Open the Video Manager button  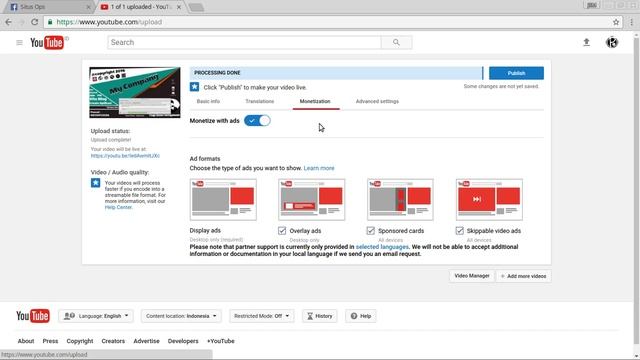[x=472, y=276]
